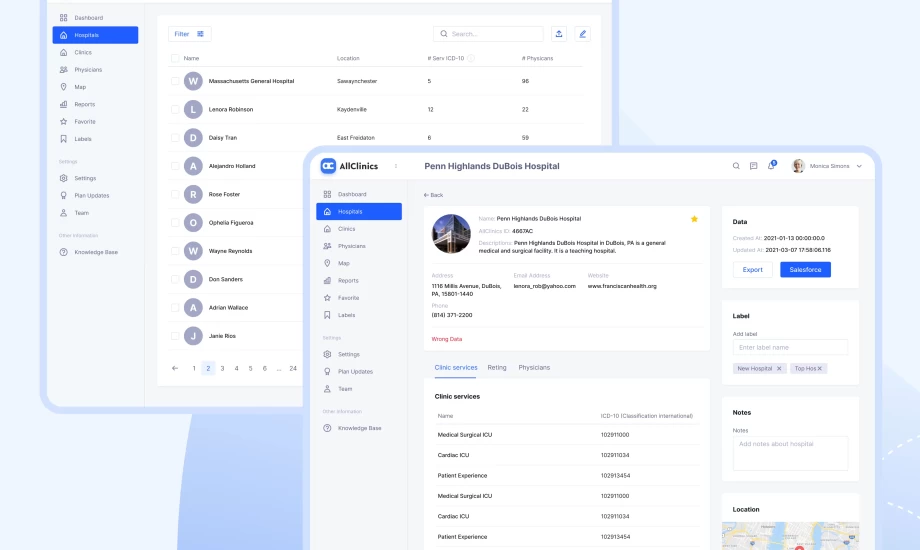Check the Wayne Reynolds row checkbox
This screenshot has width=920, height=550.
click(175, 251)
